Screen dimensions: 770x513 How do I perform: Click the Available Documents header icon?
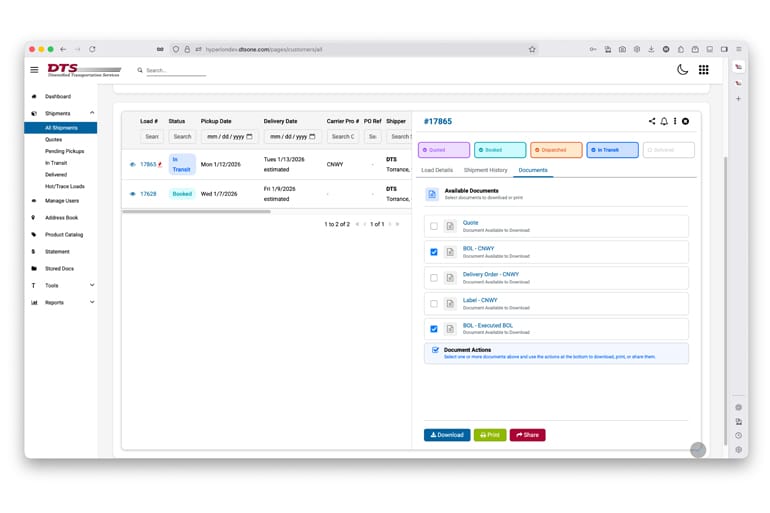point(432,194)
